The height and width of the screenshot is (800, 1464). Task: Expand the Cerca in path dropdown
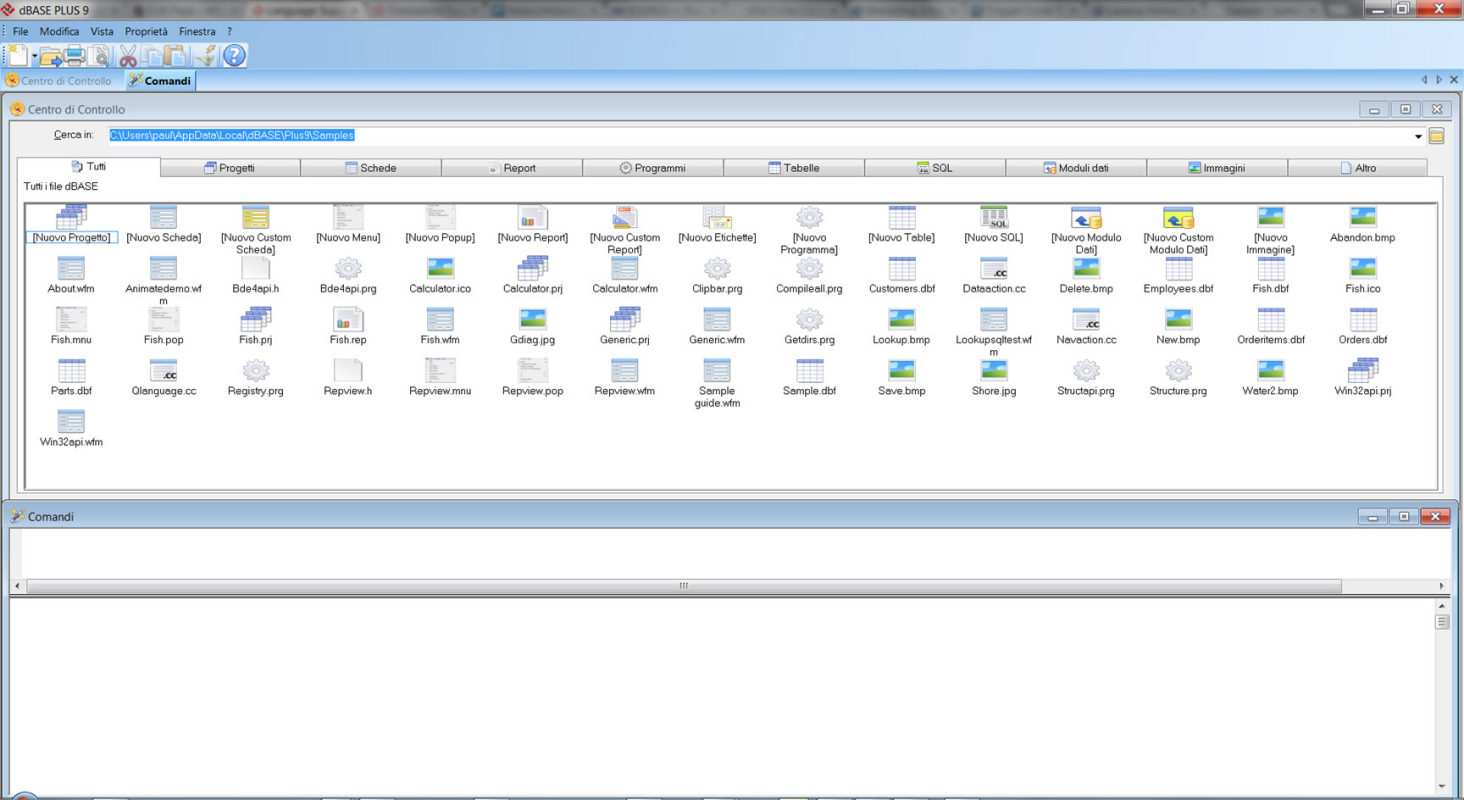pos(1418,136)
